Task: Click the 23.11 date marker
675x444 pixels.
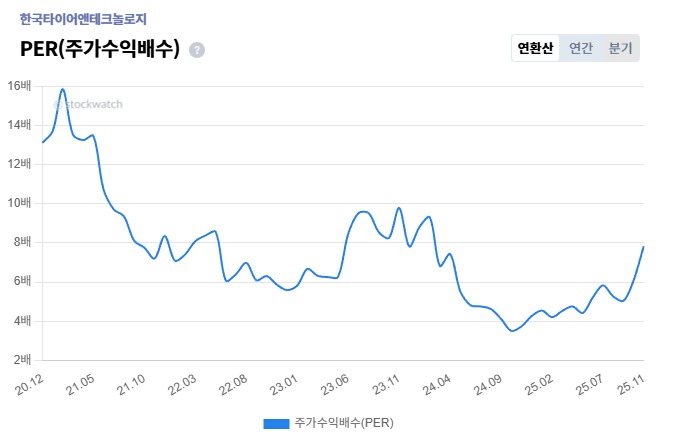Action: (387, 384)
